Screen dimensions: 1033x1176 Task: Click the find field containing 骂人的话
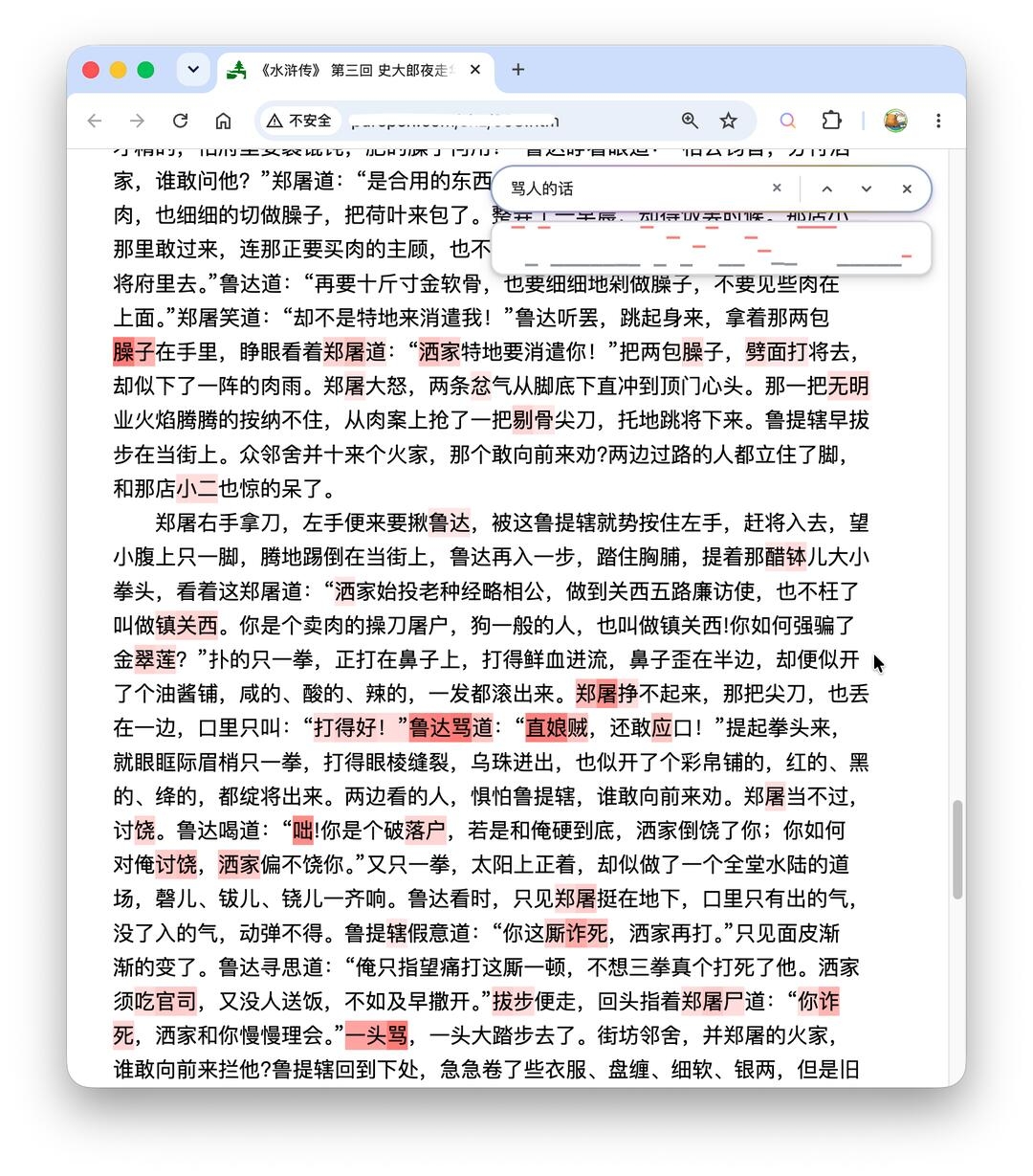tap(636, 189)
